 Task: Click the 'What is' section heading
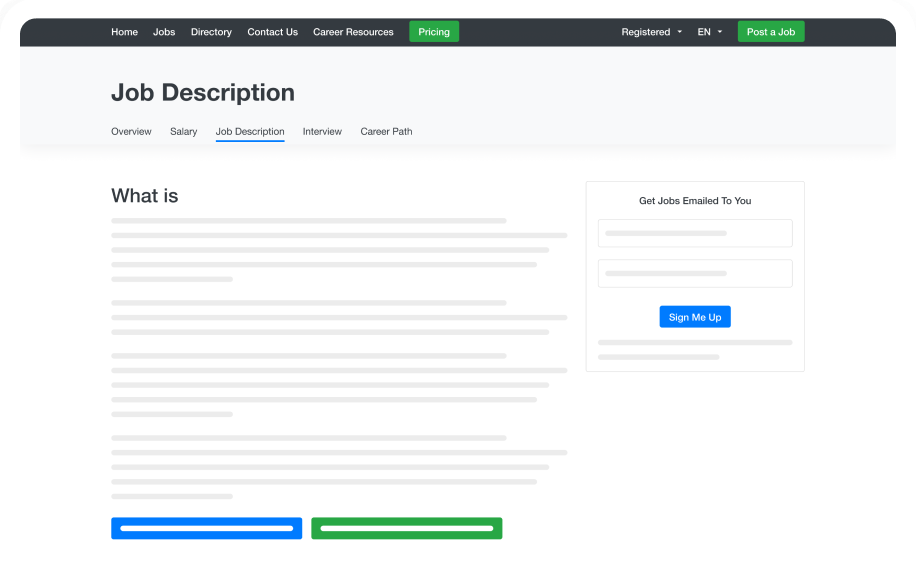(145, 196)
